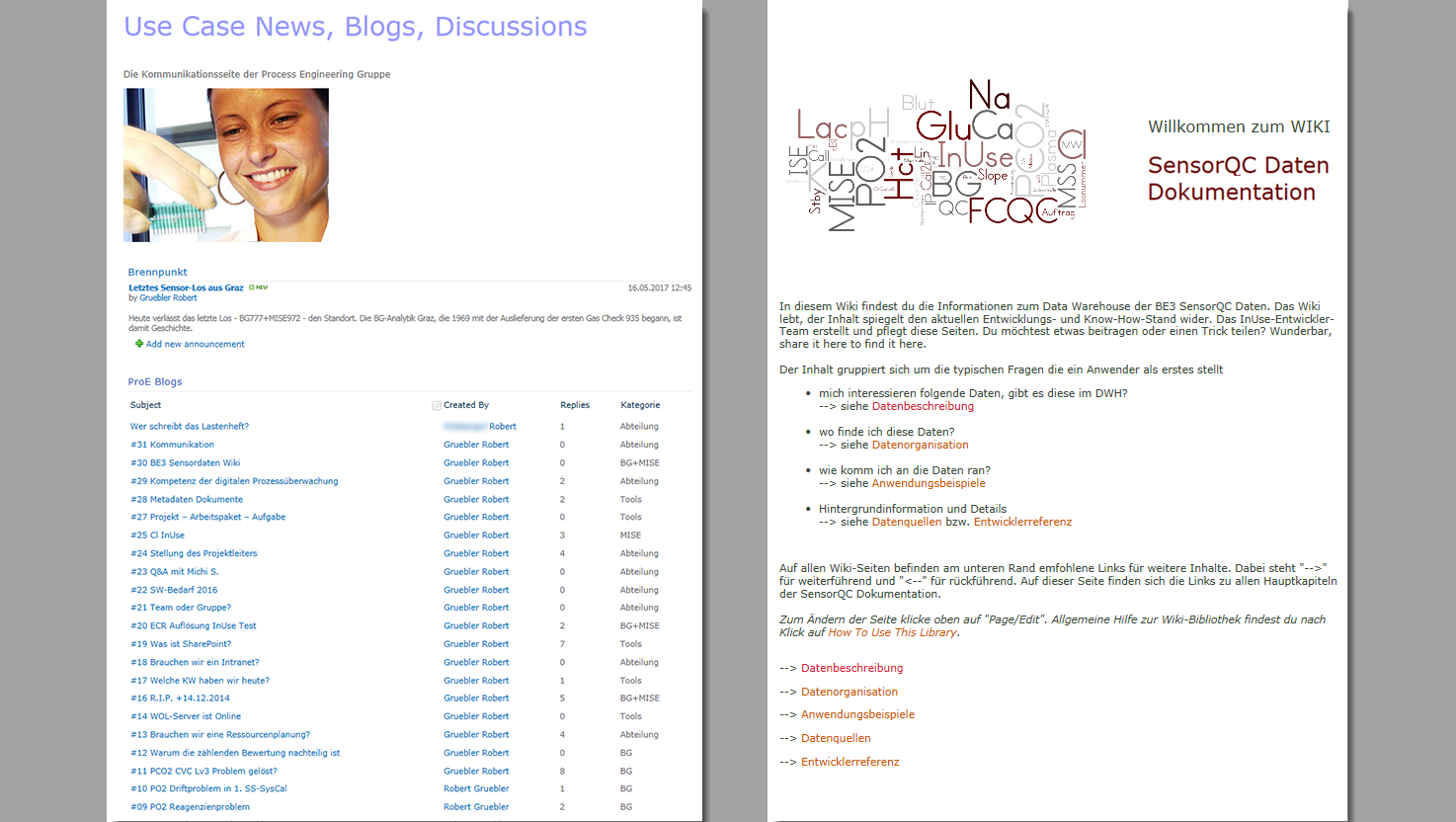Screen dimensions: 1456x822
Task: Open Entwicklerreferenz link in the bullet list
Action: [1022, 522]
